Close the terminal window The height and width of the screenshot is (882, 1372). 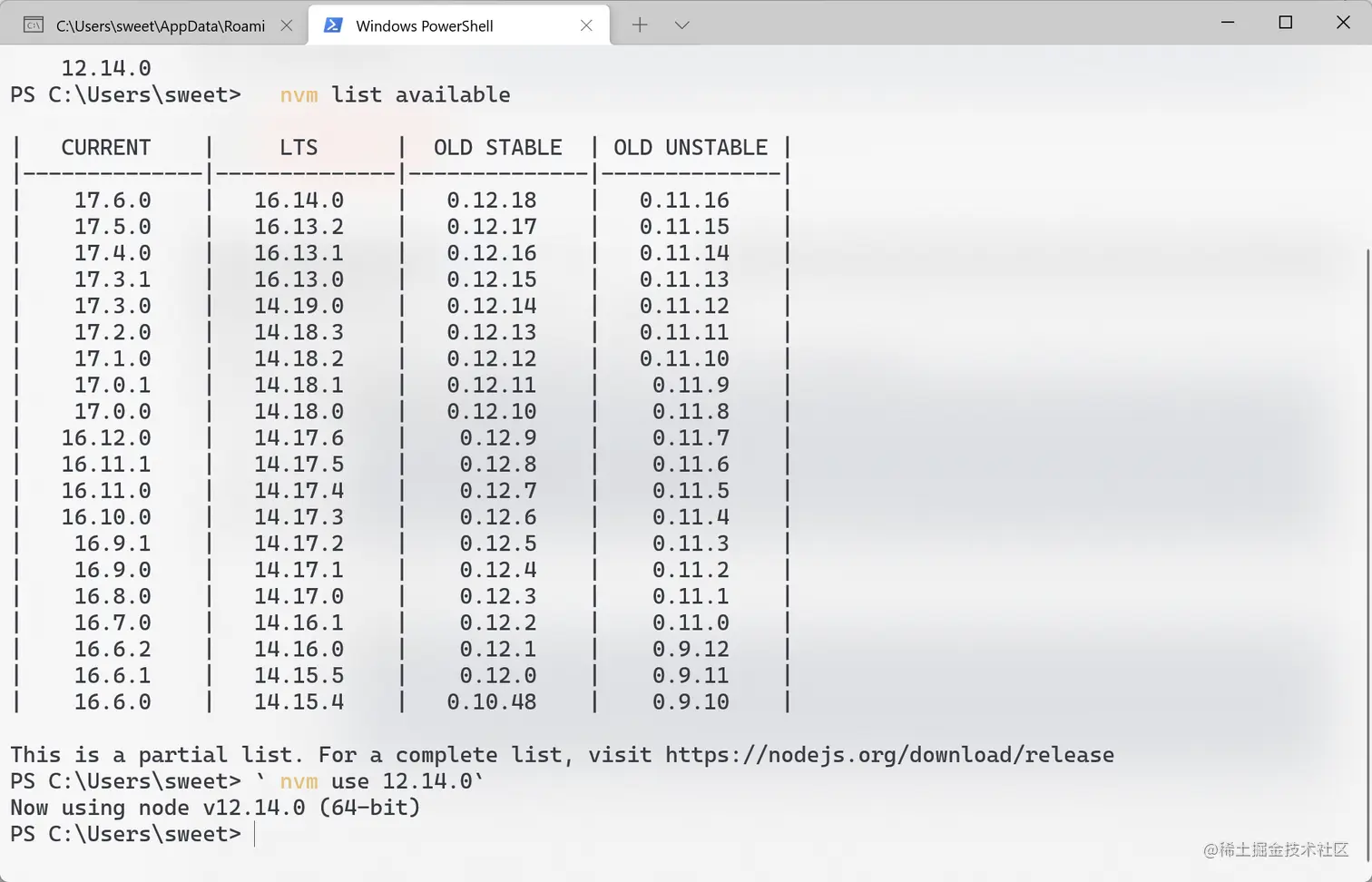(1344, 22)
